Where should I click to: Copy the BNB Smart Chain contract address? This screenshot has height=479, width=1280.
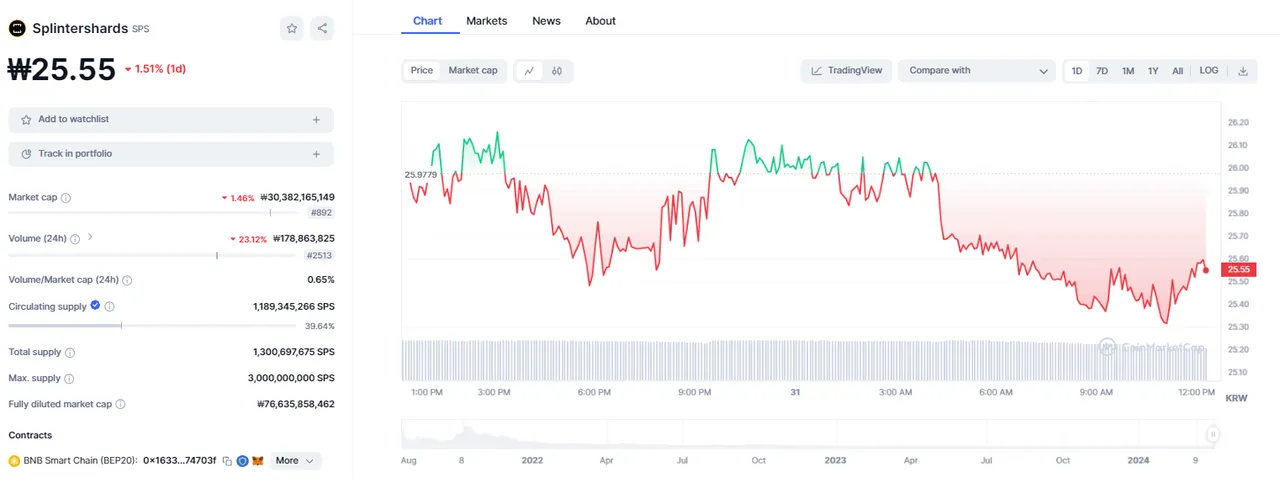tap(227, 461)
